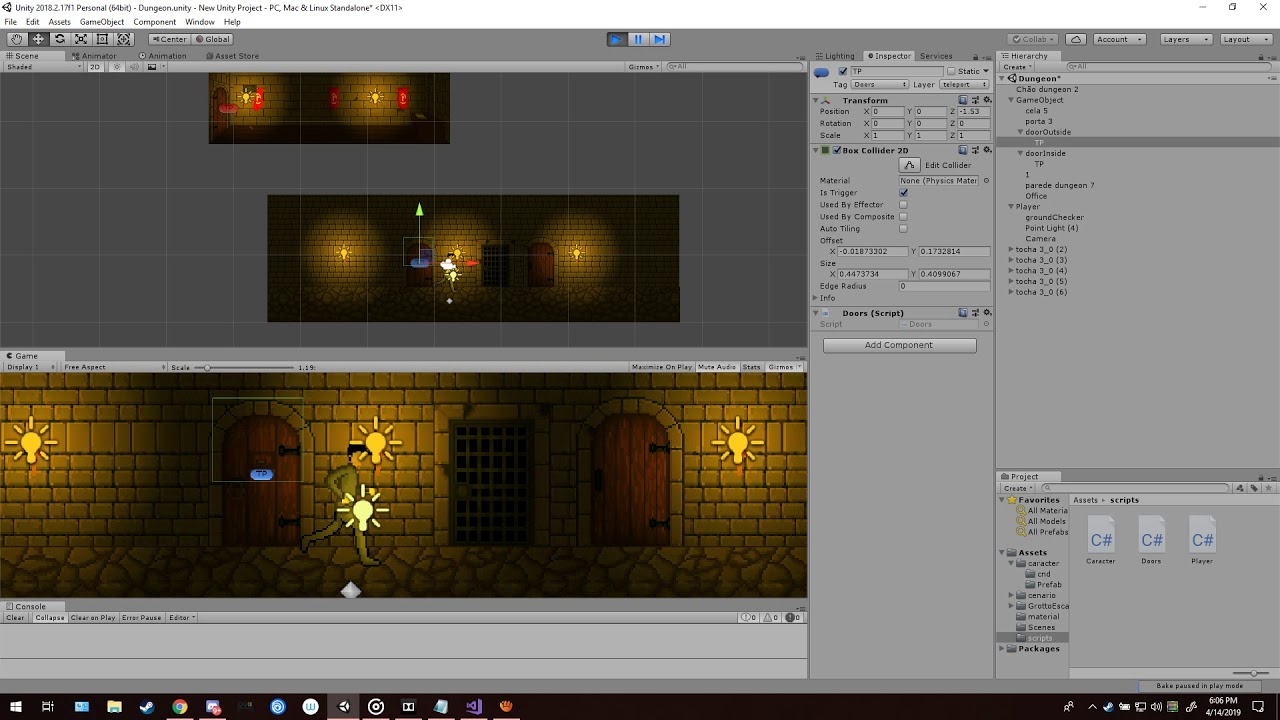The width and height of the screenshot is (1280, 720).
Task: Click the Step frame button
Action: pos(659,39)
